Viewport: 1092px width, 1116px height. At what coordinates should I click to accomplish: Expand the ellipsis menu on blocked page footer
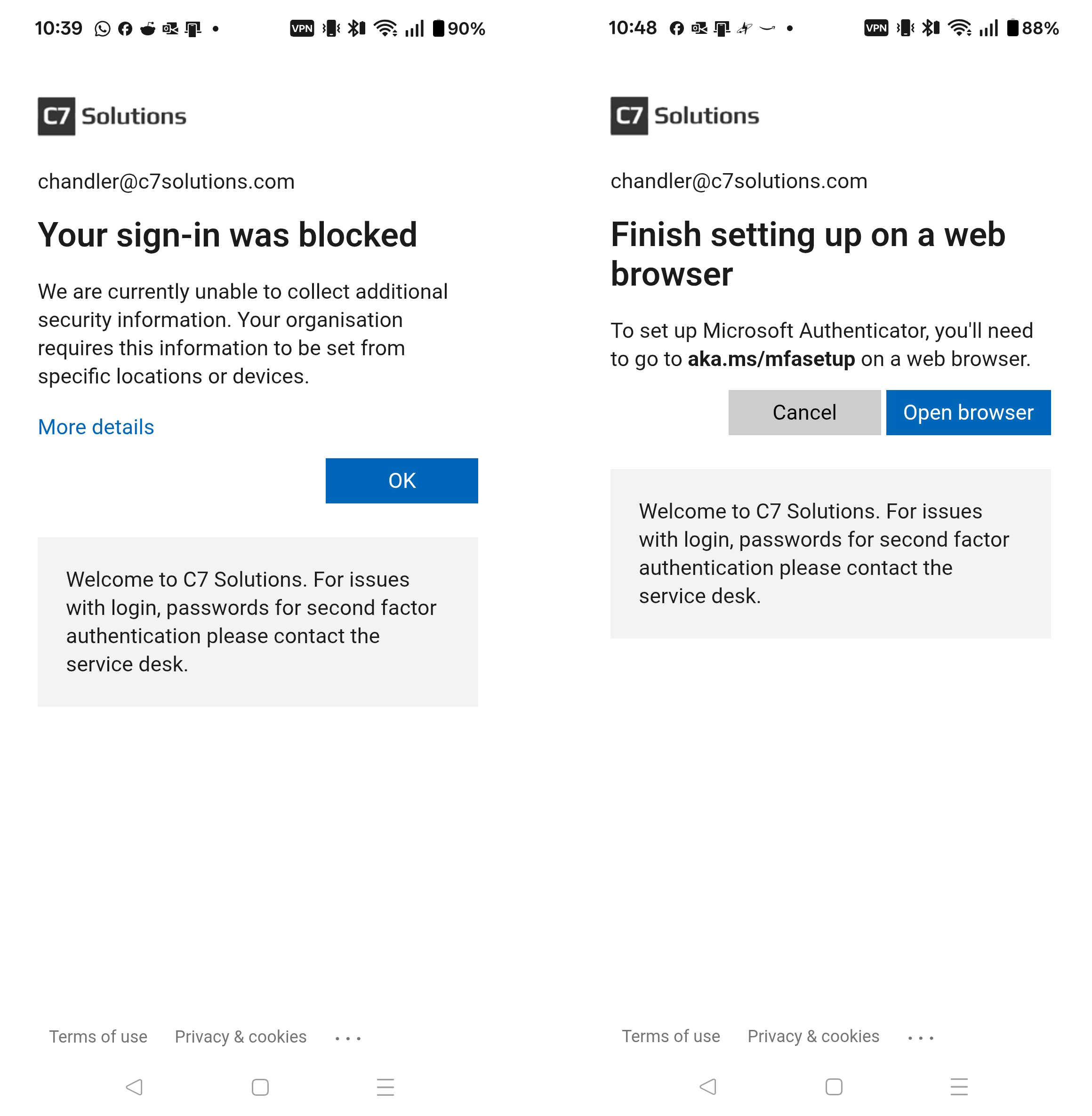(348, 1038)
